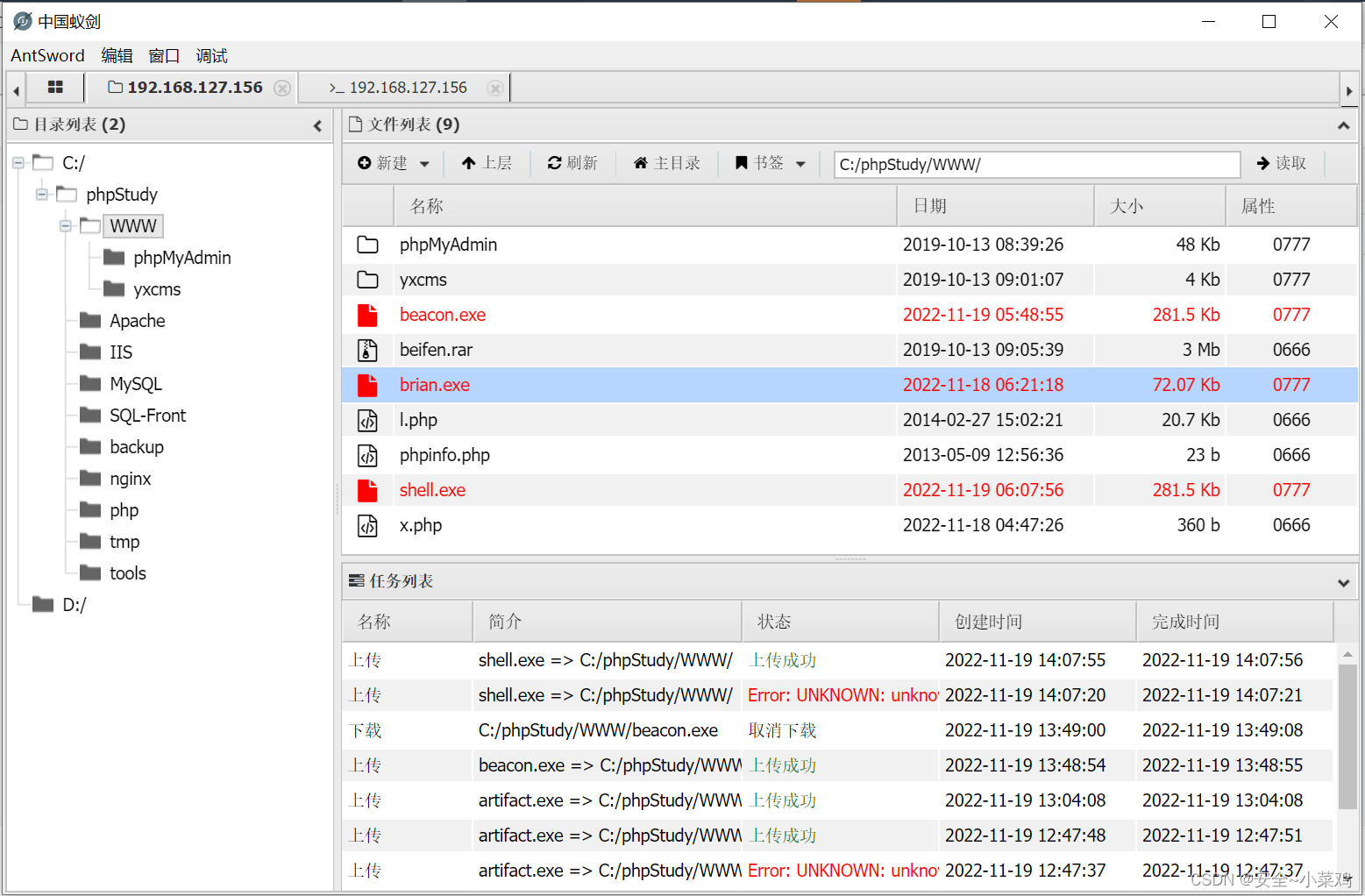Image resolution: width=1365 pixels, height=896 pixels.
Task: Collapse the 任务列表 panel with the down chevron
Action: 1343,582
